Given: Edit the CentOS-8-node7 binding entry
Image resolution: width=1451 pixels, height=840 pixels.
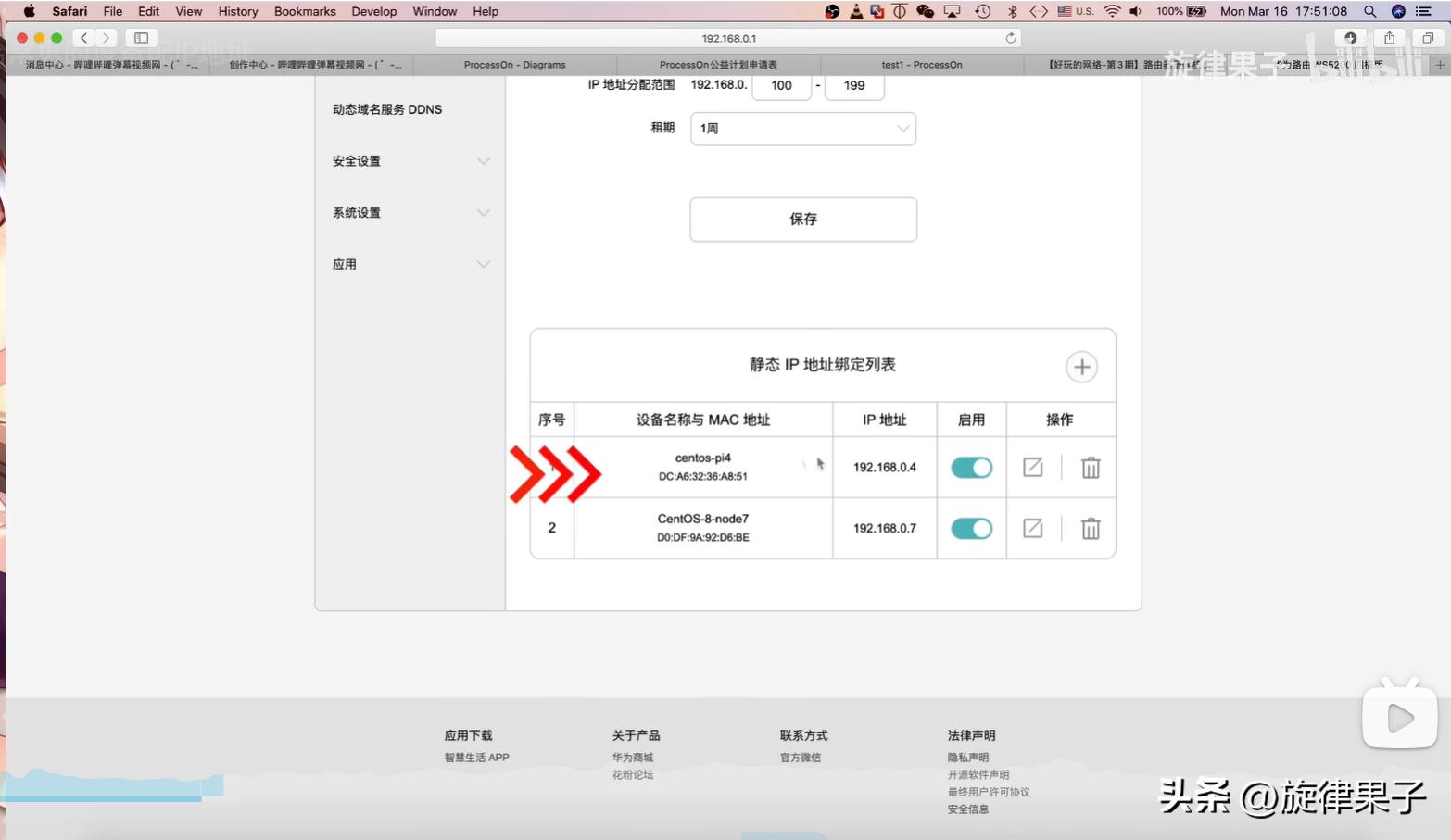Looking at the screenshot, I should (x=1032, y=528).
